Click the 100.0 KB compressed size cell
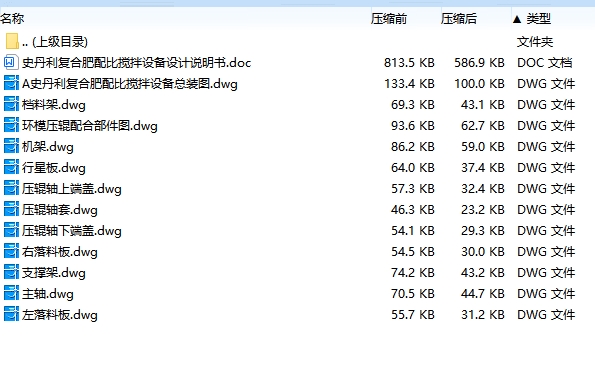Viewport: 595px width, 382px height. pyautogui.click(x=479, y=83)
